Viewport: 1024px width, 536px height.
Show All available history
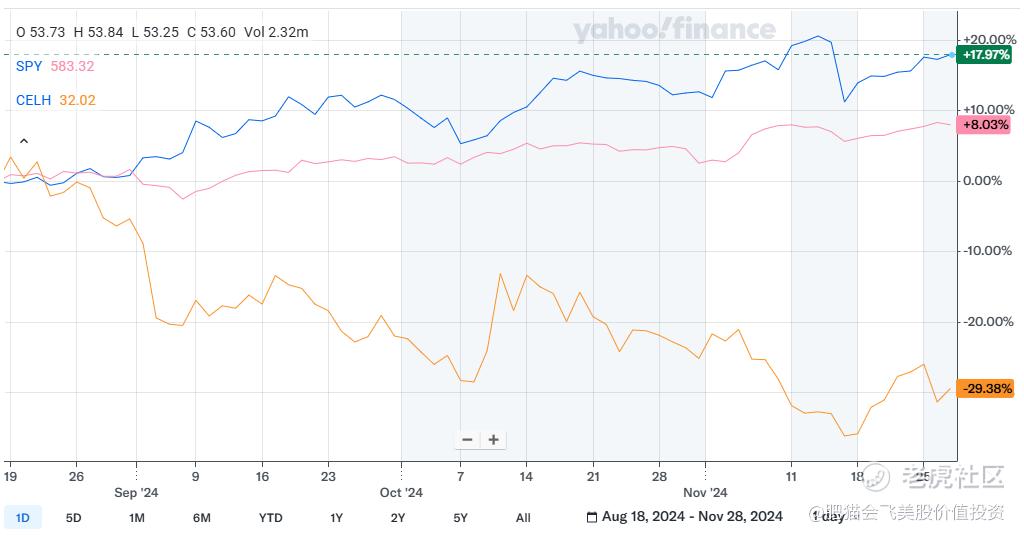tap(523, 518)
